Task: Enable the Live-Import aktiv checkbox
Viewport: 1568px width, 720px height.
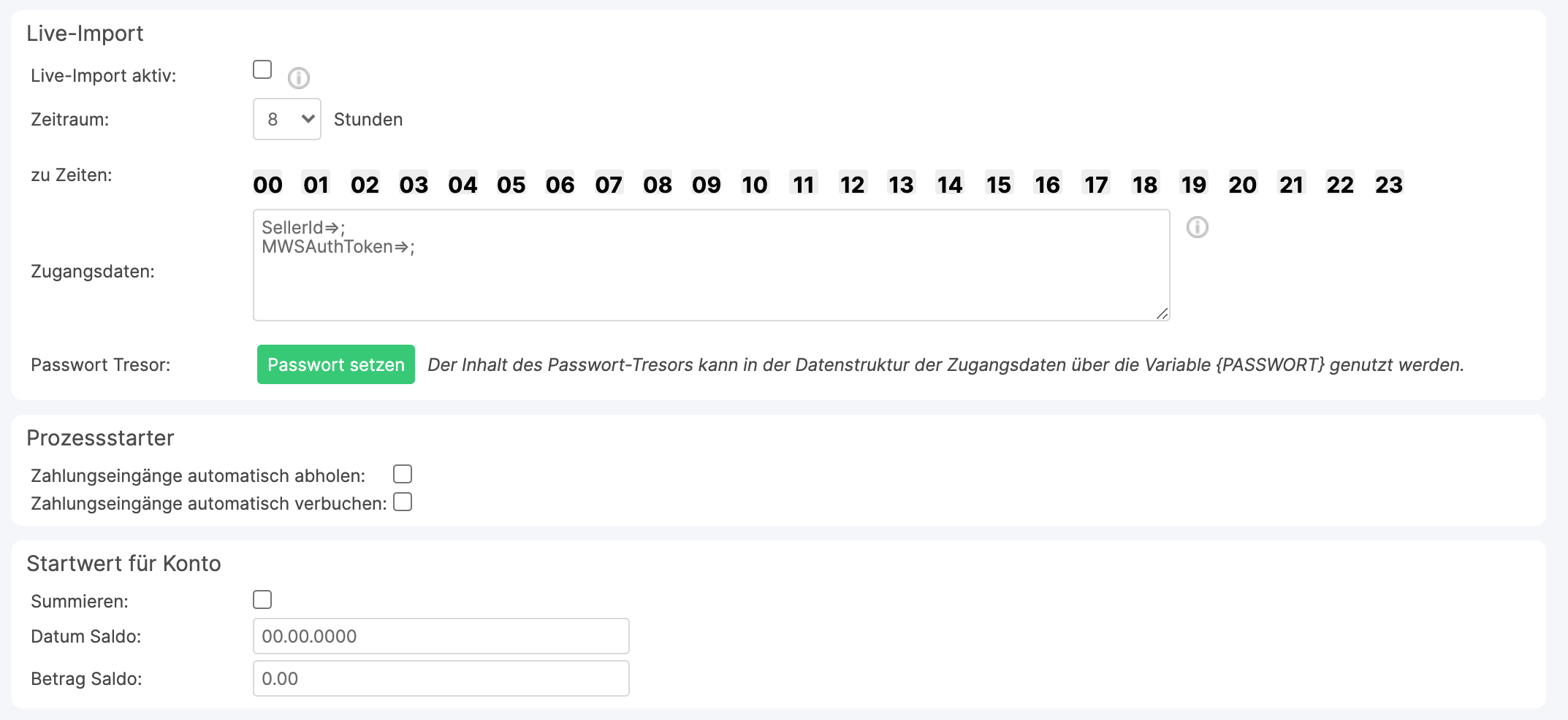Action: 262,69
